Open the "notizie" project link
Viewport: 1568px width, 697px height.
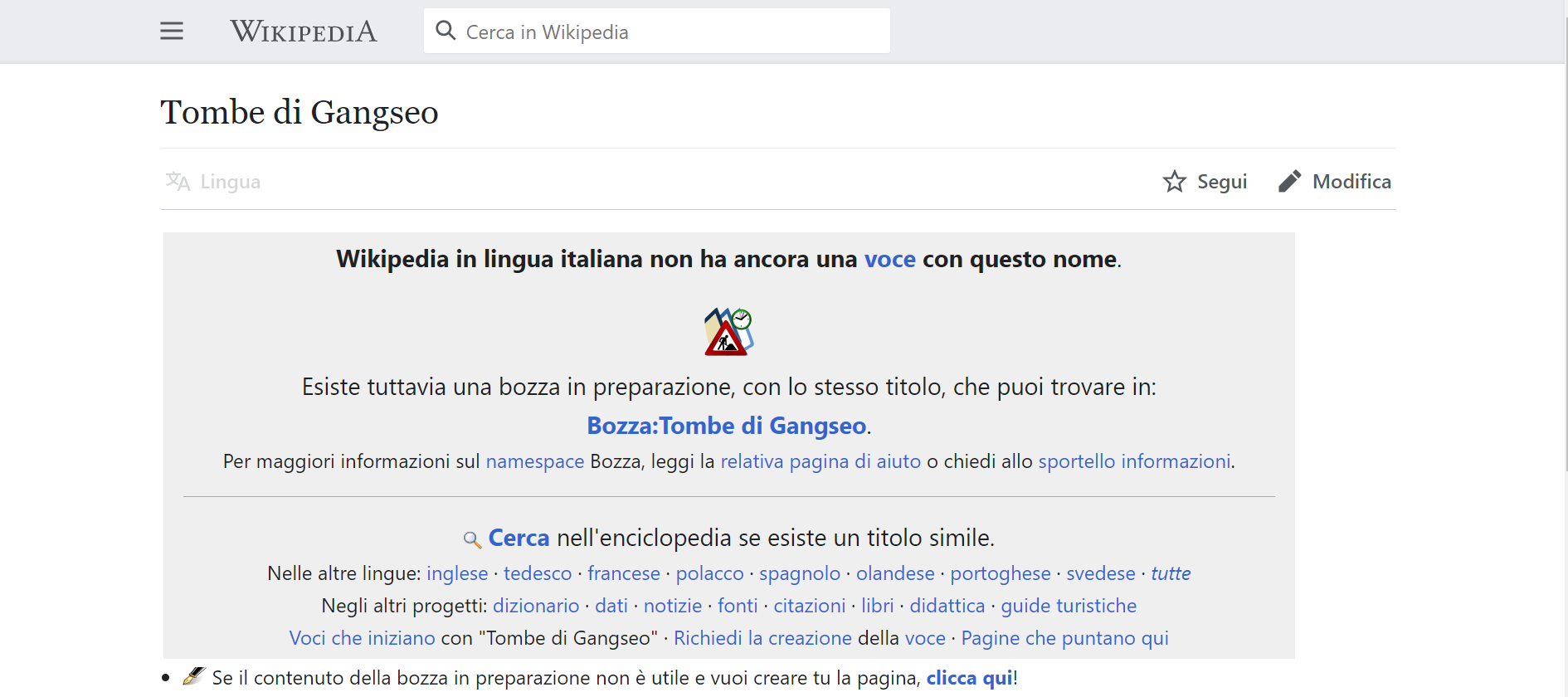673,606
